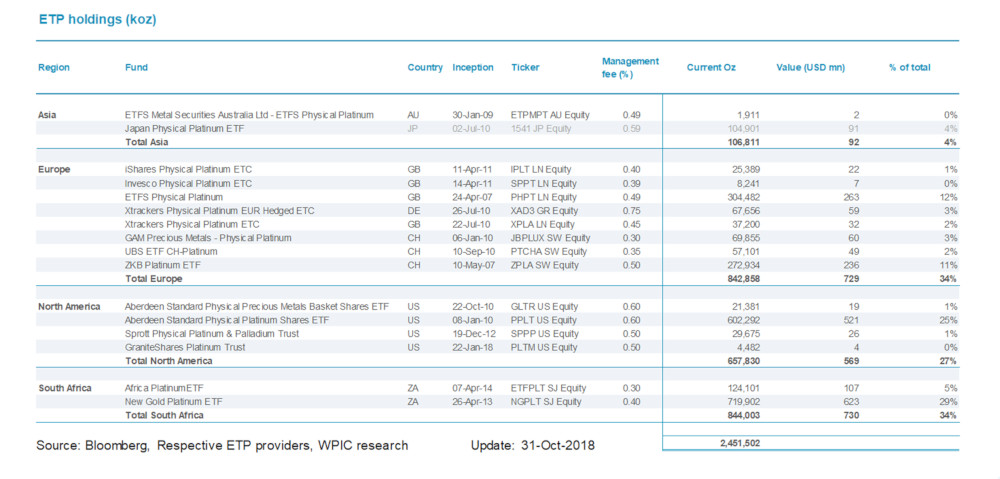Viewport: 1000px width, 479px height.
Task: Click New Gold ounces '719,902'
Action: [742, 402]
